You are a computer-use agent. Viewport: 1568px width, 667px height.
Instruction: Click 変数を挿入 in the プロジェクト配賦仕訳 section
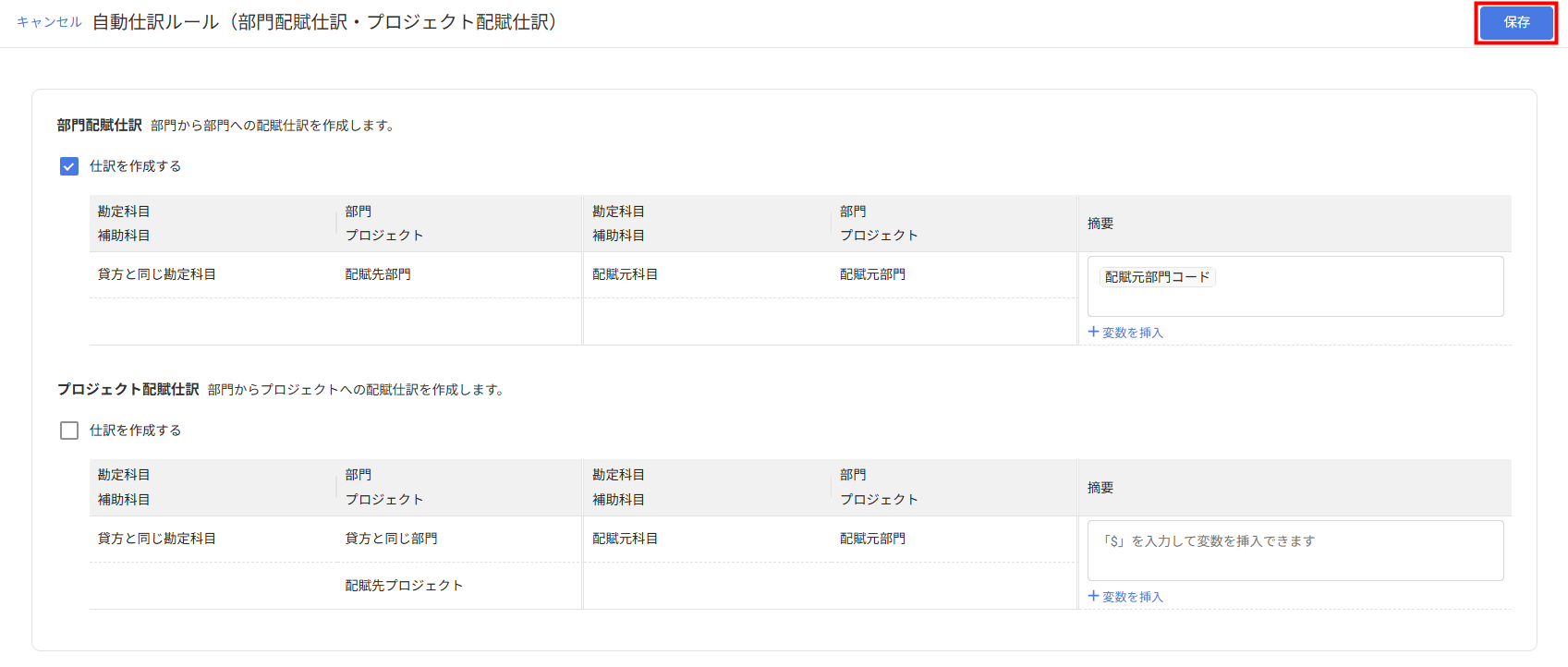point(1125,597)
